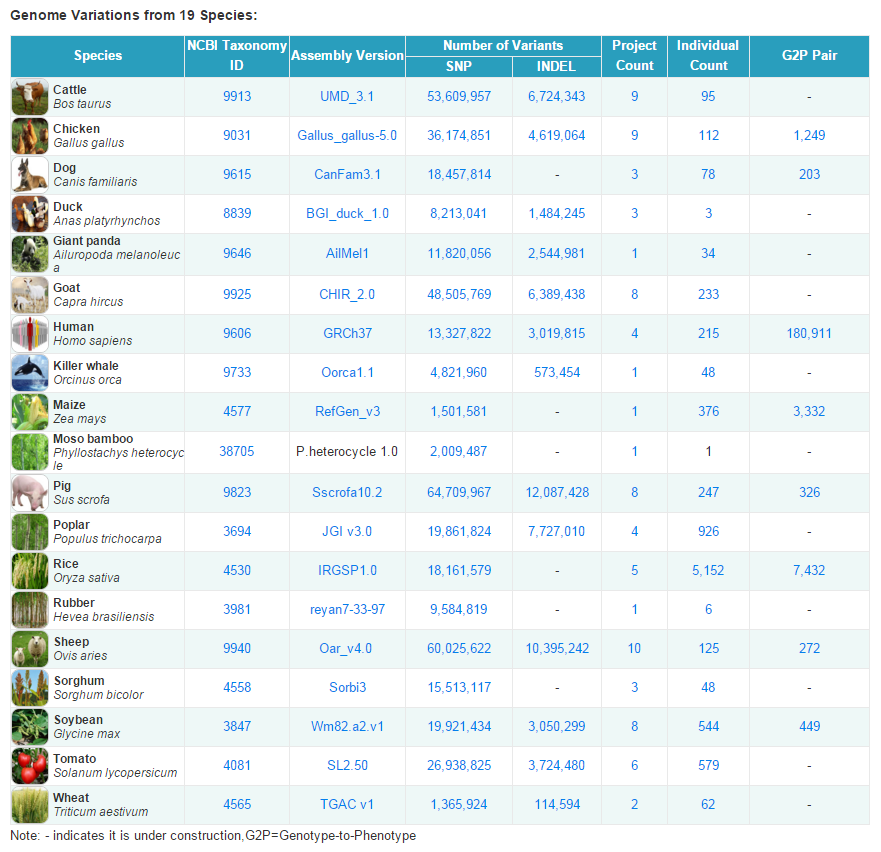Click the Cattle species thumbnail image
This screenshot has width=881, height=852.
[x=30, y=97]
